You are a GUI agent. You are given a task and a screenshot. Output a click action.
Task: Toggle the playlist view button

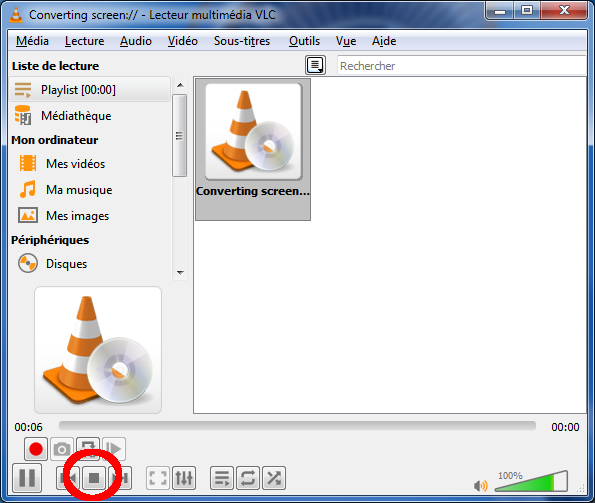222,478
